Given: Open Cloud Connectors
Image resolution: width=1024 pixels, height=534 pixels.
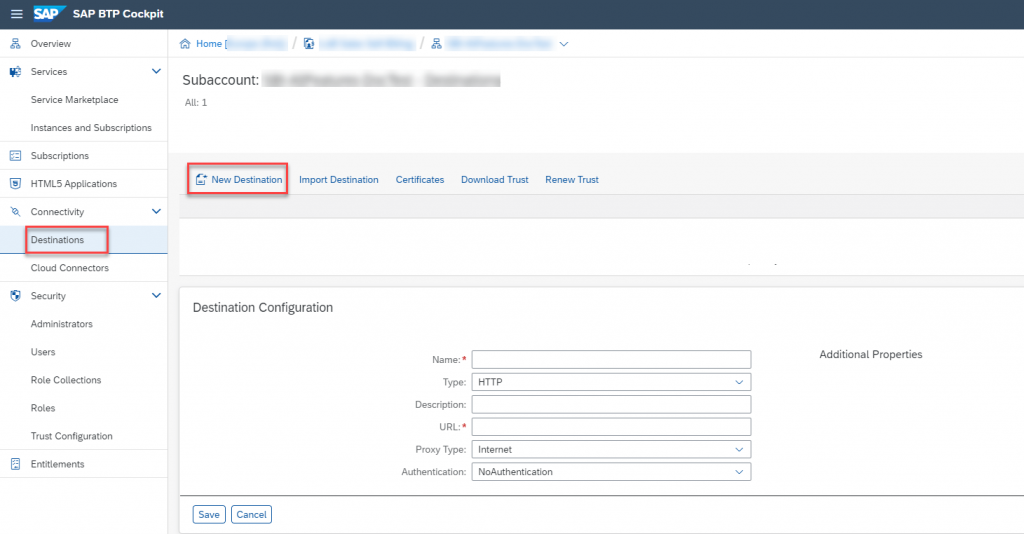Looking at the screenshot, I should pyautogui.click(x=70, y=268).
